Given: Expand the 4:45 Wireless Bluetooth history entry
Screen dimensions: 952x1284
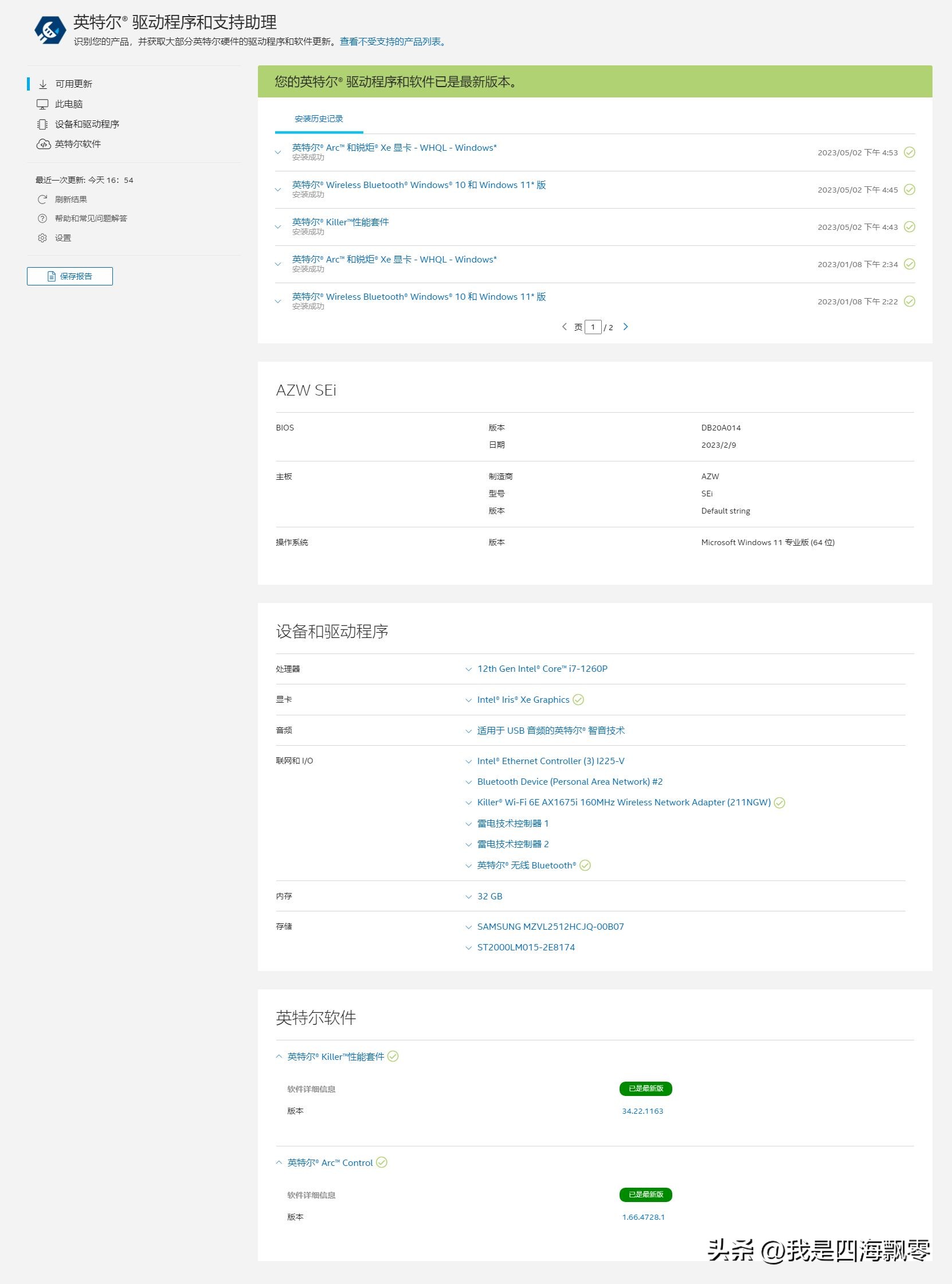Looking at the screenshot, I should 279,190.
